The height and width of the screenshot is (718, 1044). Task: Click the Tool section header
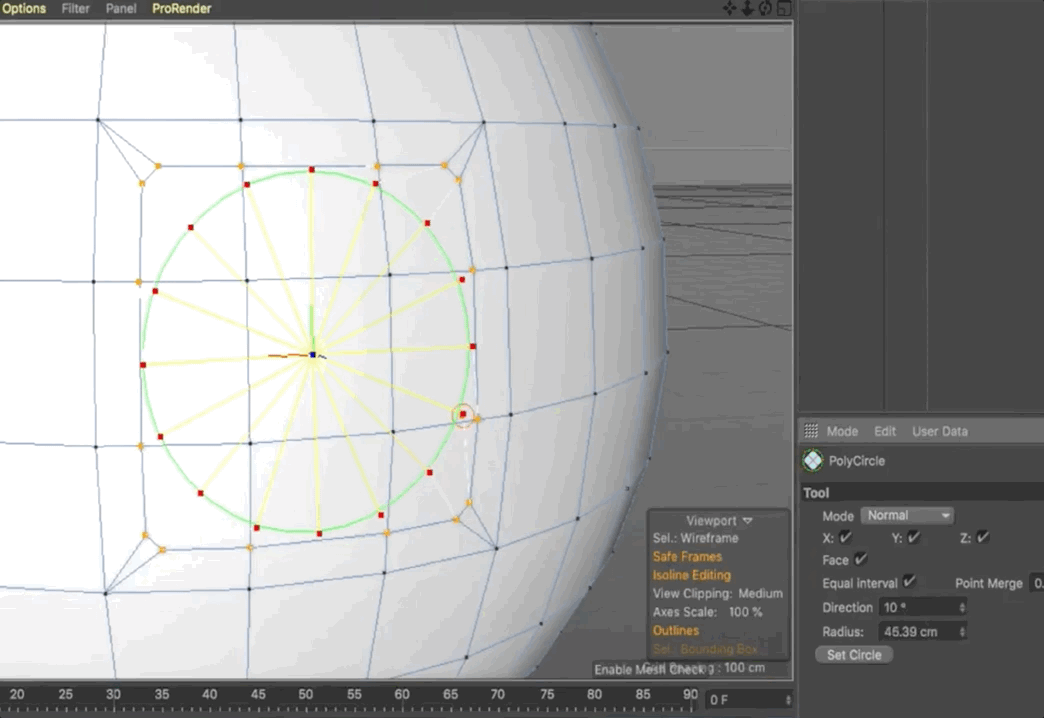(923, 493)
